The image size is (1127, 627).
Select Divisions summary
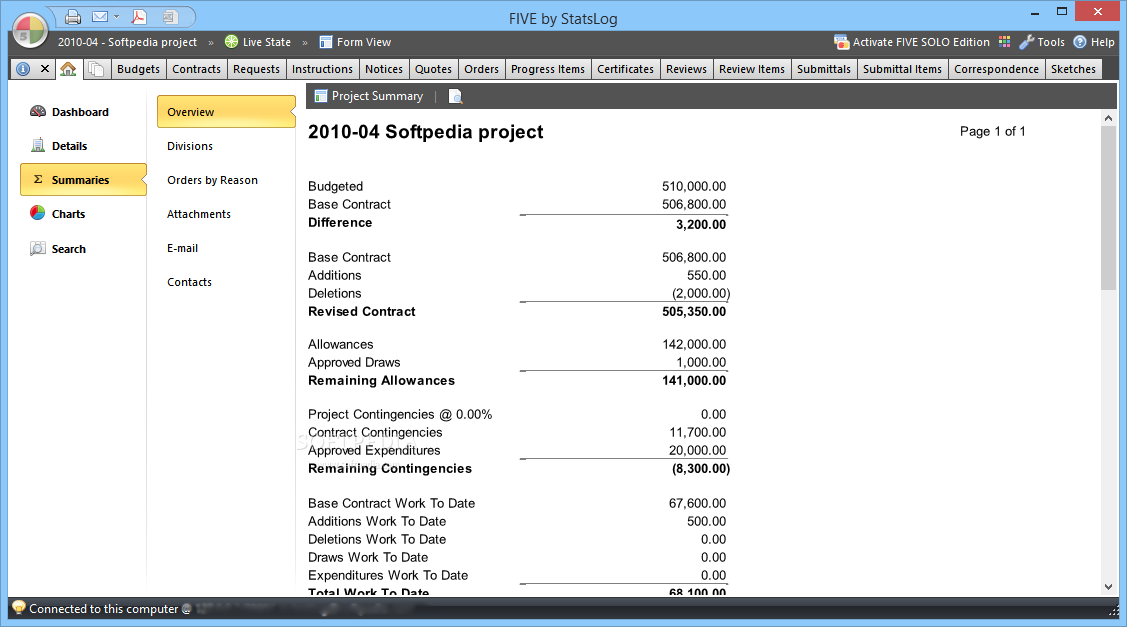190,146
